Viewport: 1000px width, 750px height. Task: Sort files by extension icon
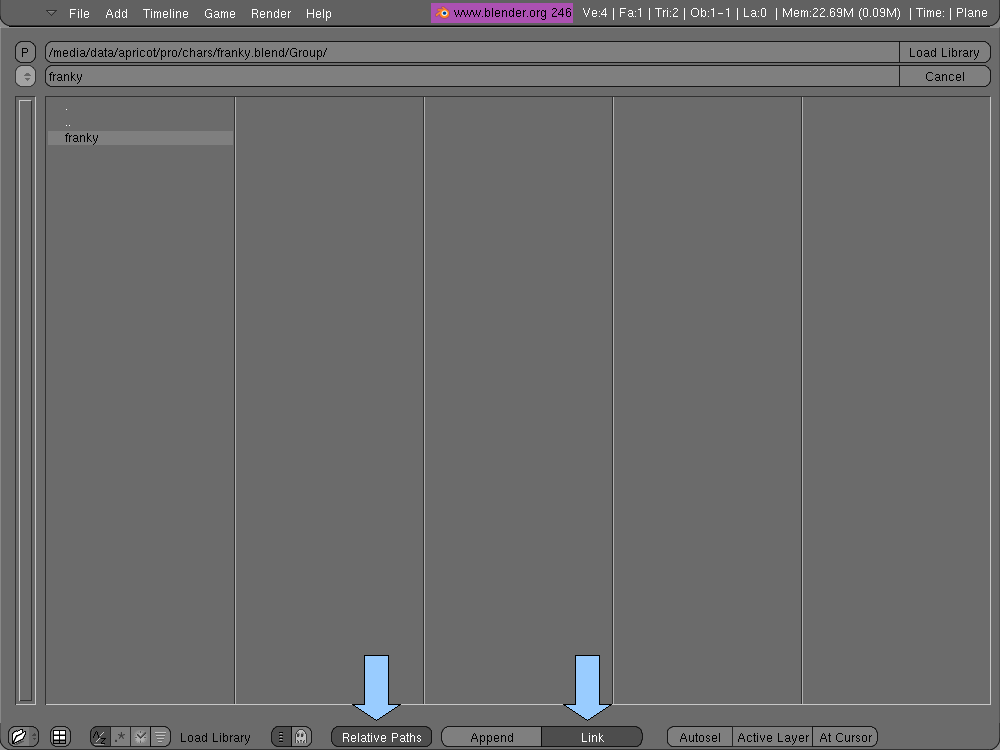pos(120,737)
